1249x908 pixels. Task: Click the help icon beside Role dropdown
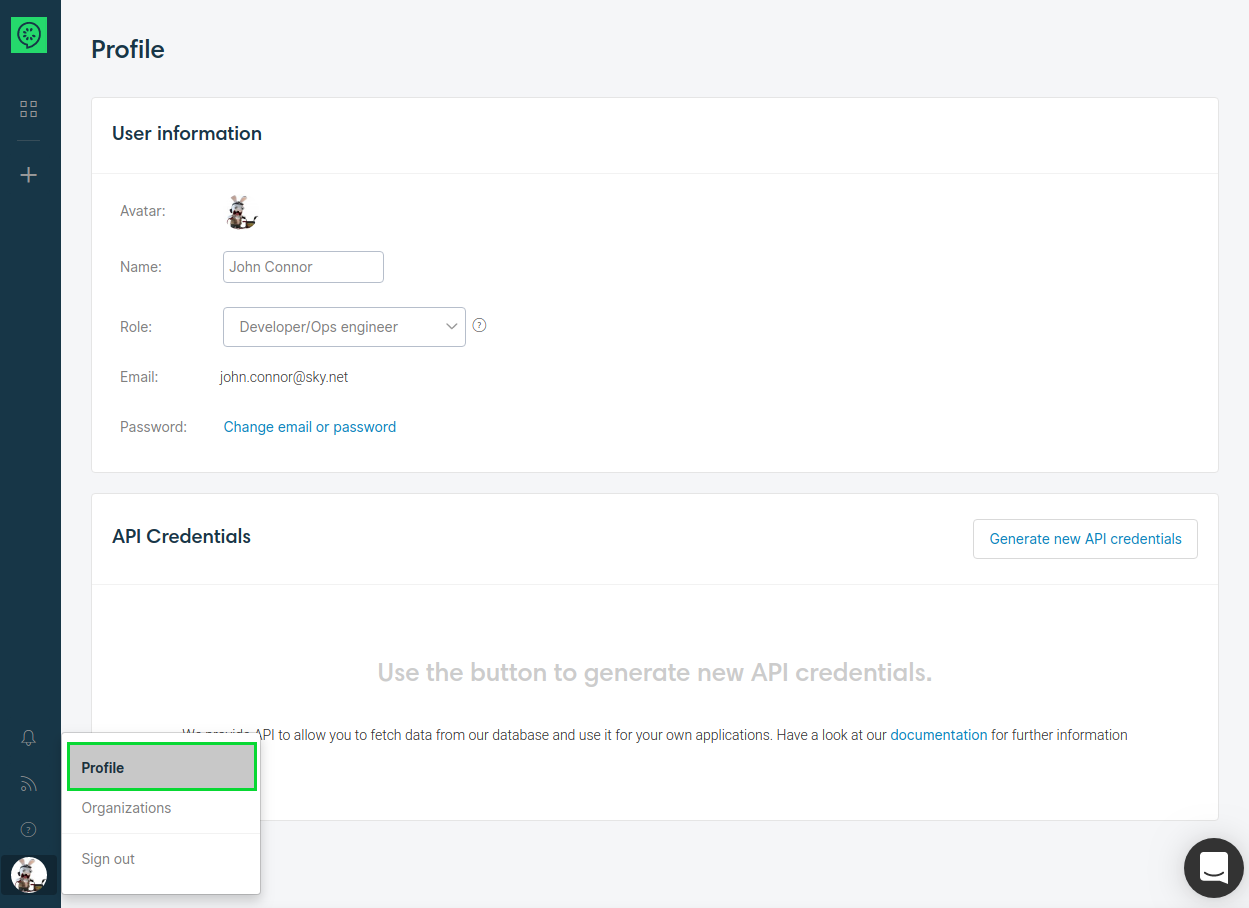point(479,325)
